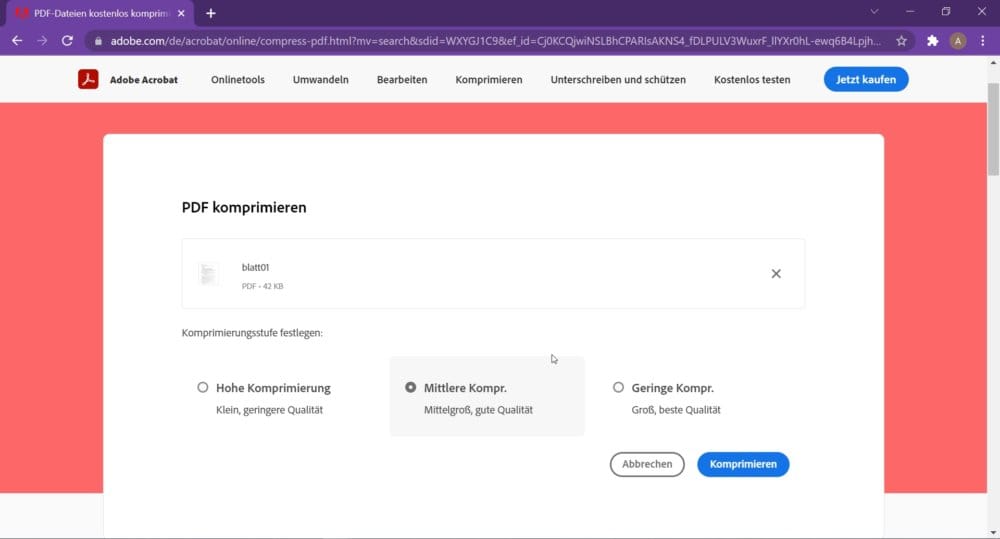Click Kostenlos testen link
The height and width of the screenshot is (539, 1000).
click(x=752, y=80)
